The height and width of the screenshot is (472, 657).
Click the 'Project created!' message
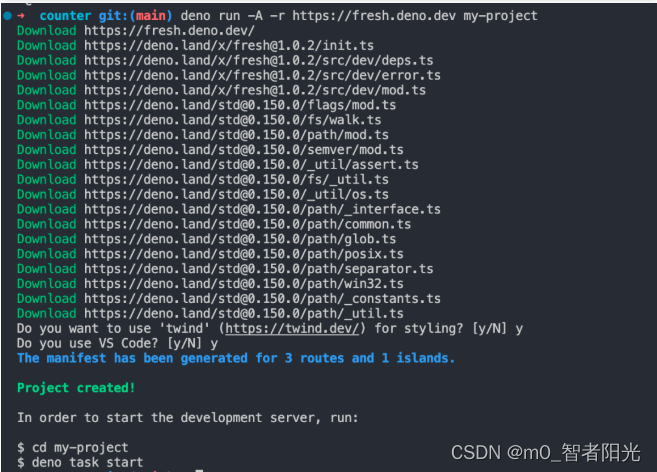pos(76,388)
